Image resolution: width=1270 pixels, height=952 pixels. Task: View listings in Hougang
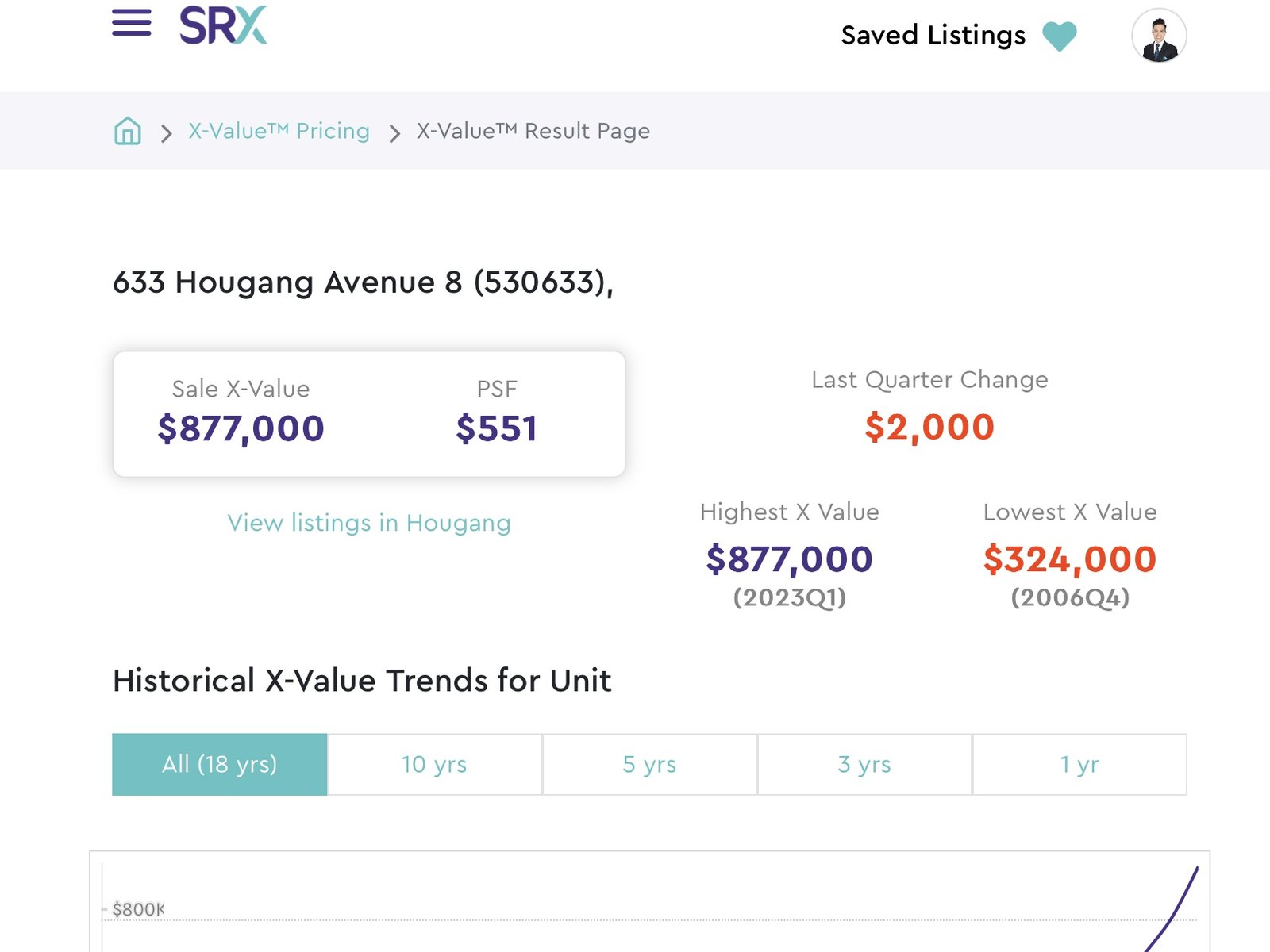coord(369,523)
